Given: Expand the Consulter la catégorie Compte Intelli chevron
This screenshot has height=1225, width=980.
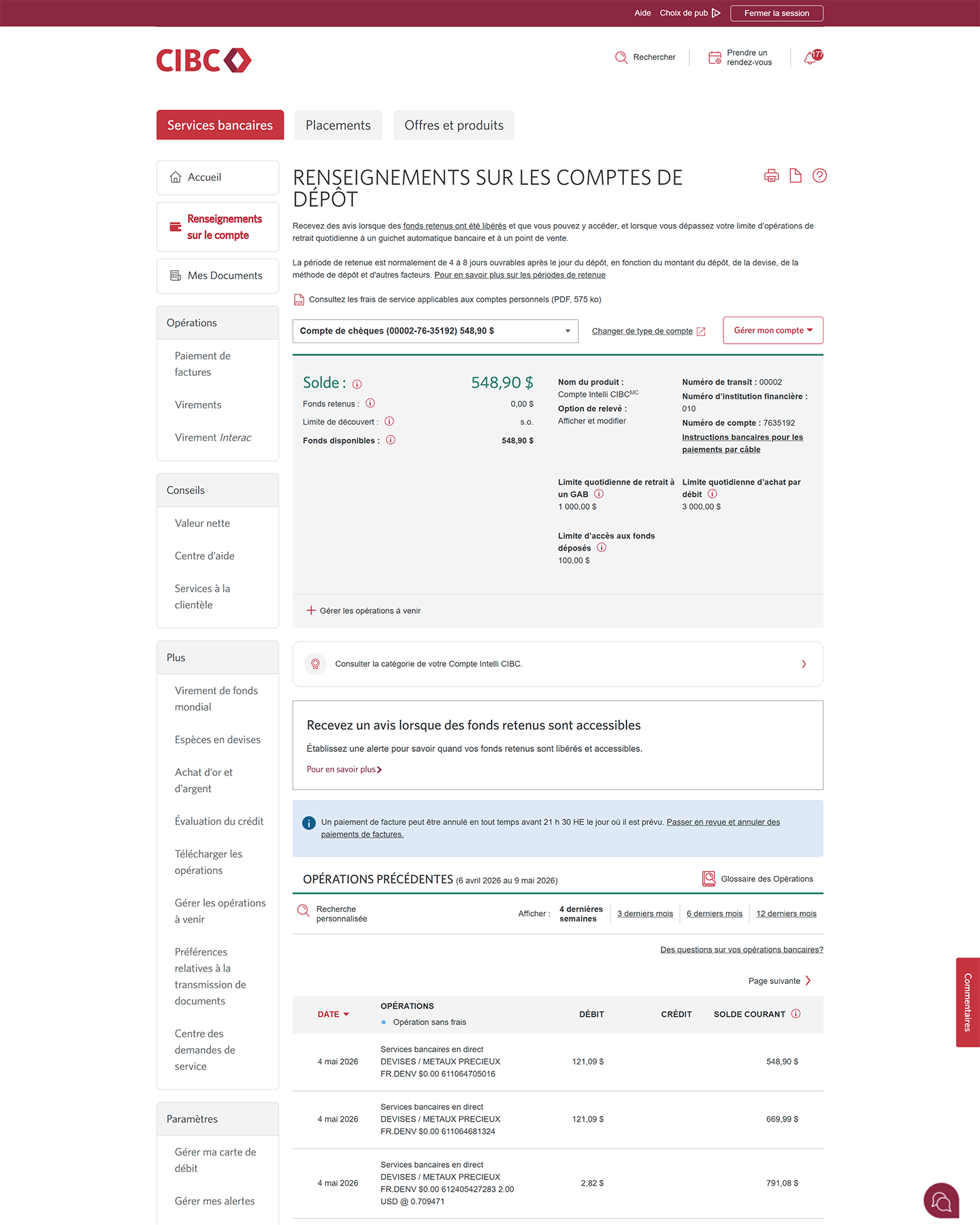Looking at the screenshot, I should [x=804, y=664].
